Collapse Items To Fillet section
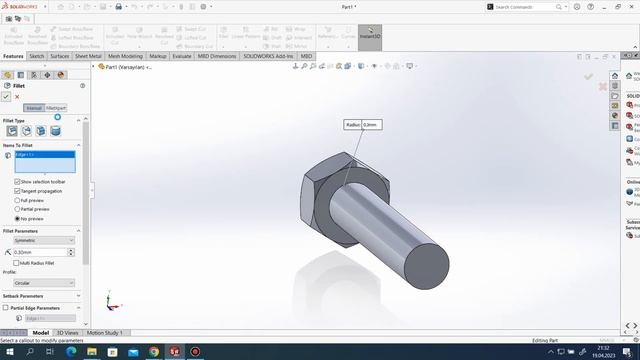Screen dimensions: 640x360 (x=78, y=145)
